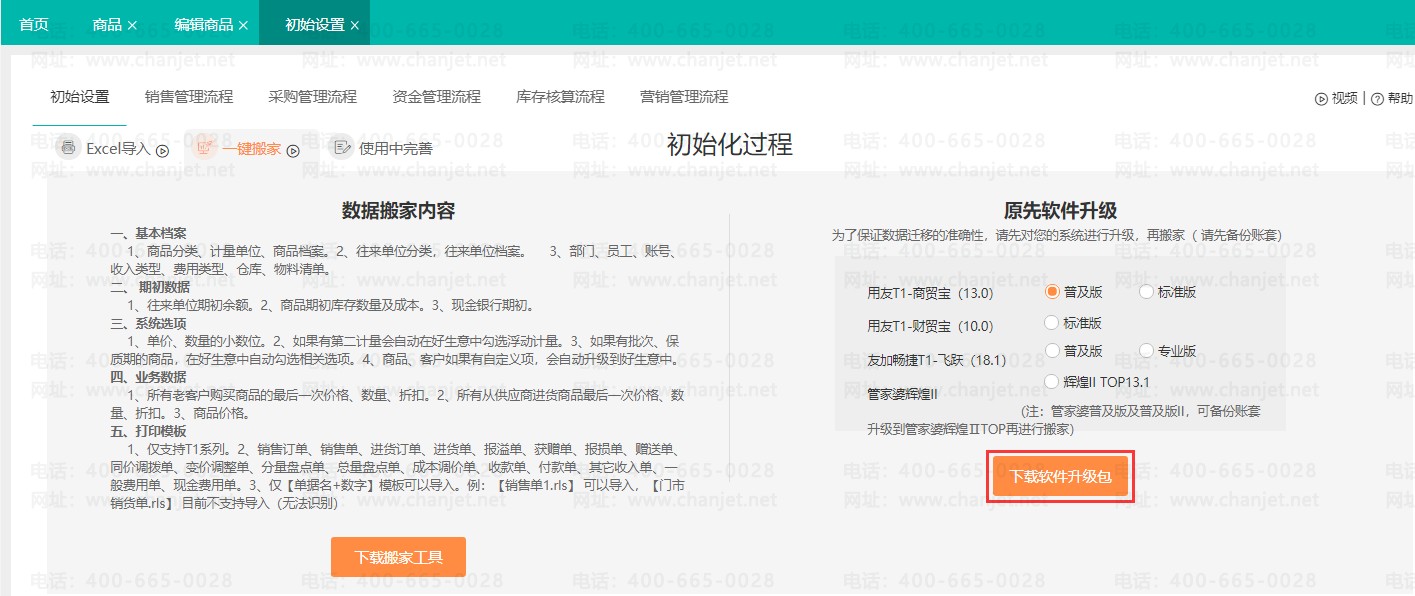Viewport: 1415px width, 596px height.
Task: Select 普及版 for 友加畅捷T1-飞跃
Action: tap(1052, 350)
